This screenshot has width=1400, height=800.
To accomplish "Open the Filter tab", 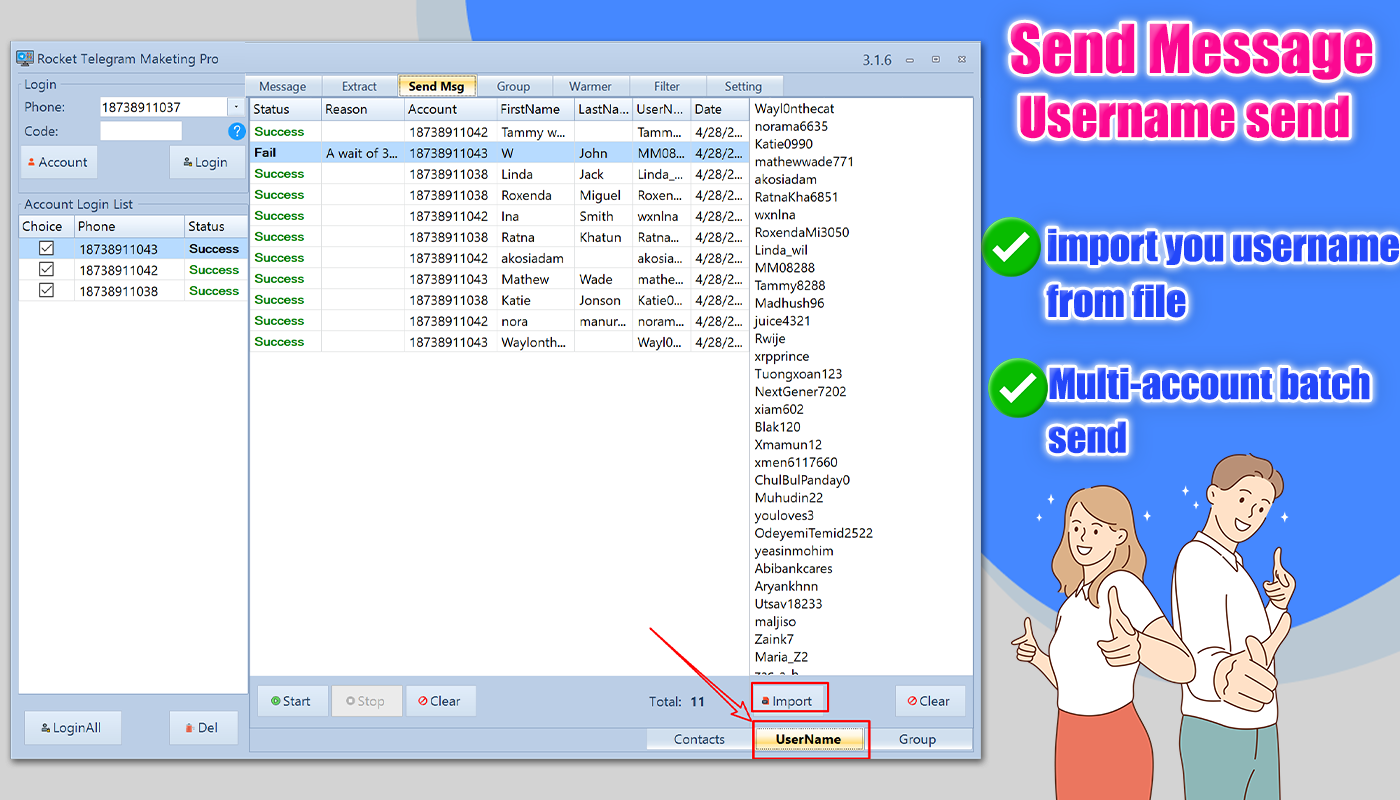I will coord(666,86).
